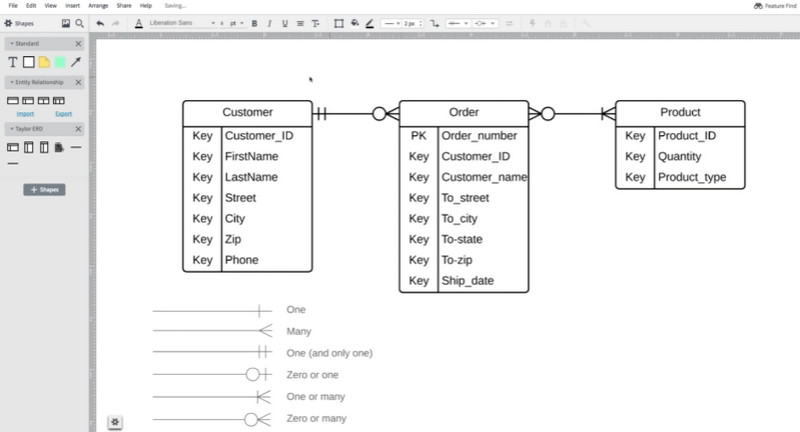Click the wrench tool icon in toolbar
This screenshot has width=800, height=432.
click(586, 23)
